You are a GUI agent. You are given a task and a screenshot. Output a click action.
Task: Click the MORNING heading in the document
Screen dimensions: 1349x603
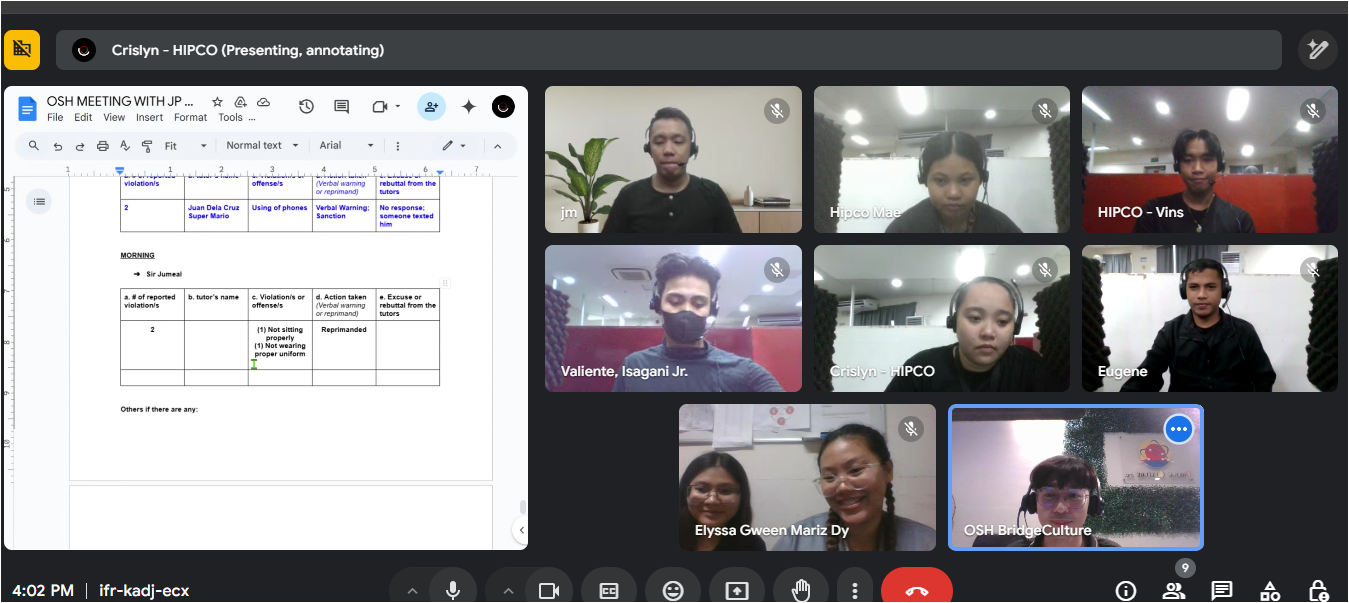point(138,255)
